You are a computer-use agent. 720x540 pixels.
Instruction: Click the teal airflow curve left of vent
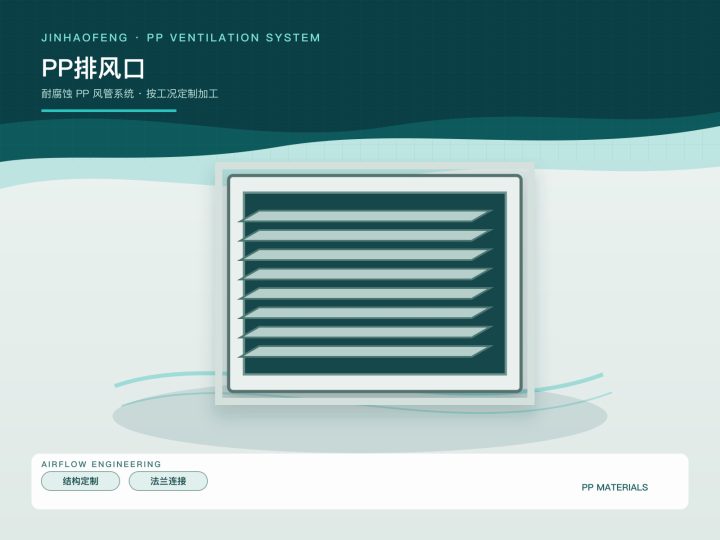coord(164,377)
